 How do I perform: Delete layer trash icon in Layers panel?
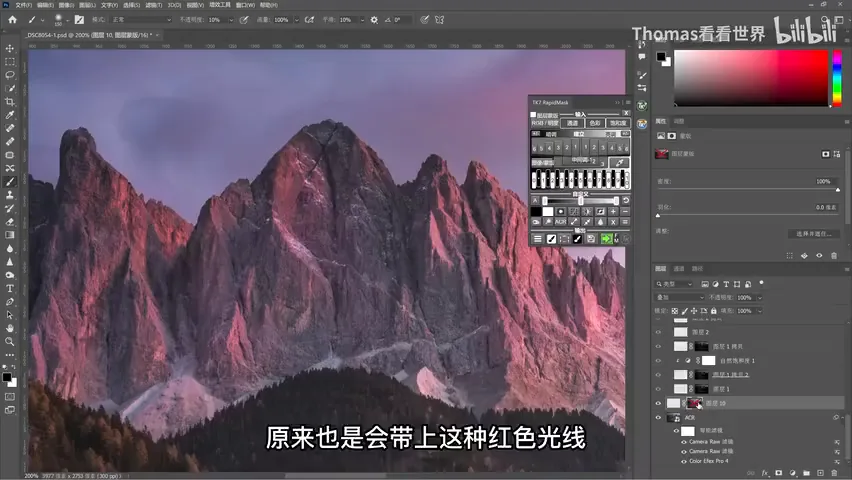click(x=835, y=473)
